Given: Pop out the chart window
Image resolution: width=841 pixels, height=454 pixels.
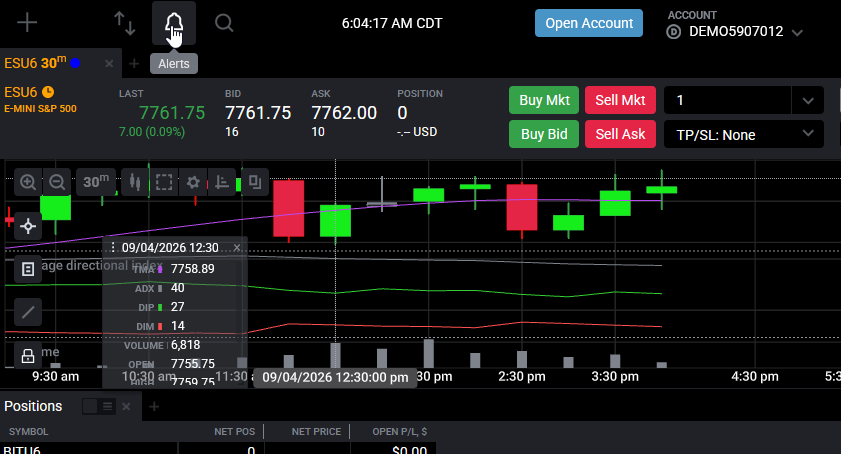Looking at the screenshot, I should 255,182.
